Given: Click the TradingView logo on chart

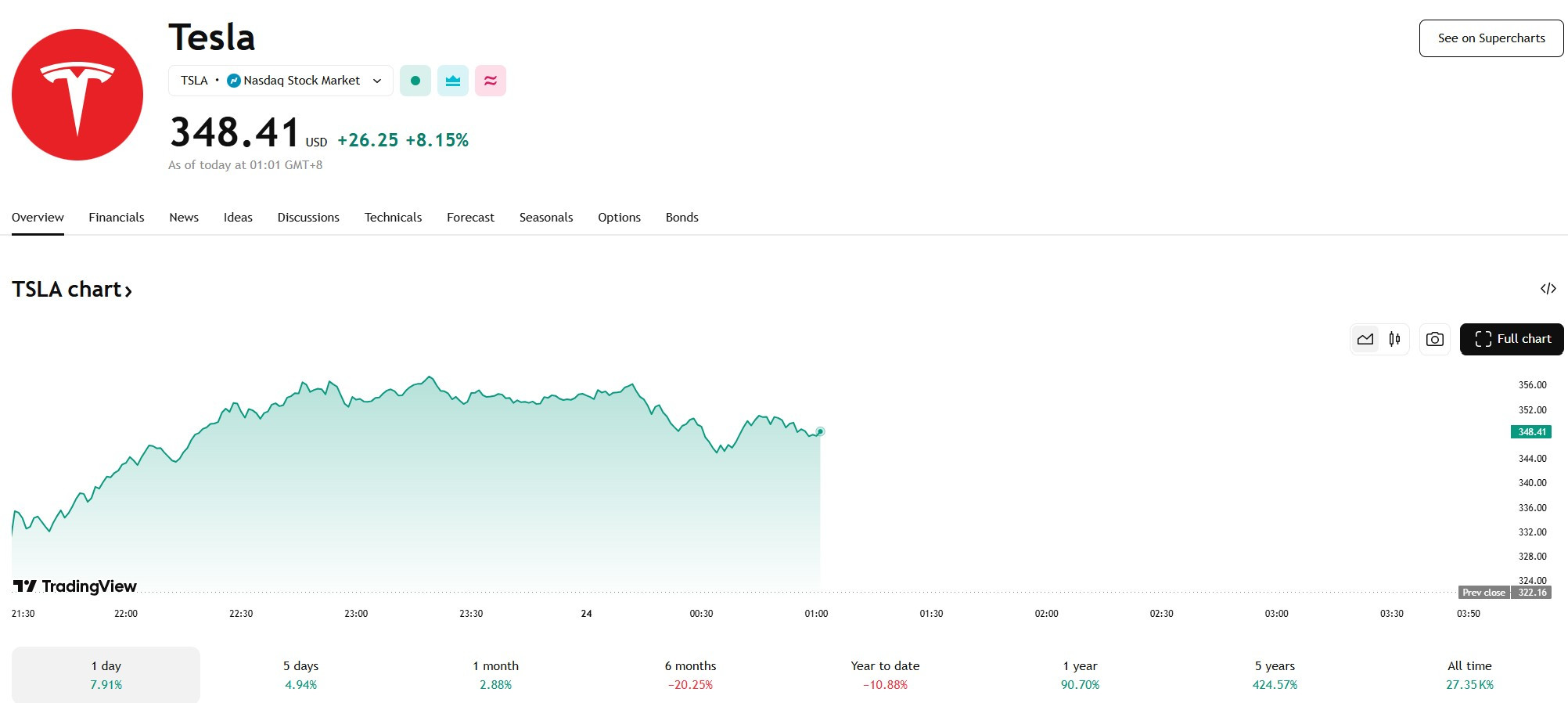Looking at the screenshot, I should [75, 586].
